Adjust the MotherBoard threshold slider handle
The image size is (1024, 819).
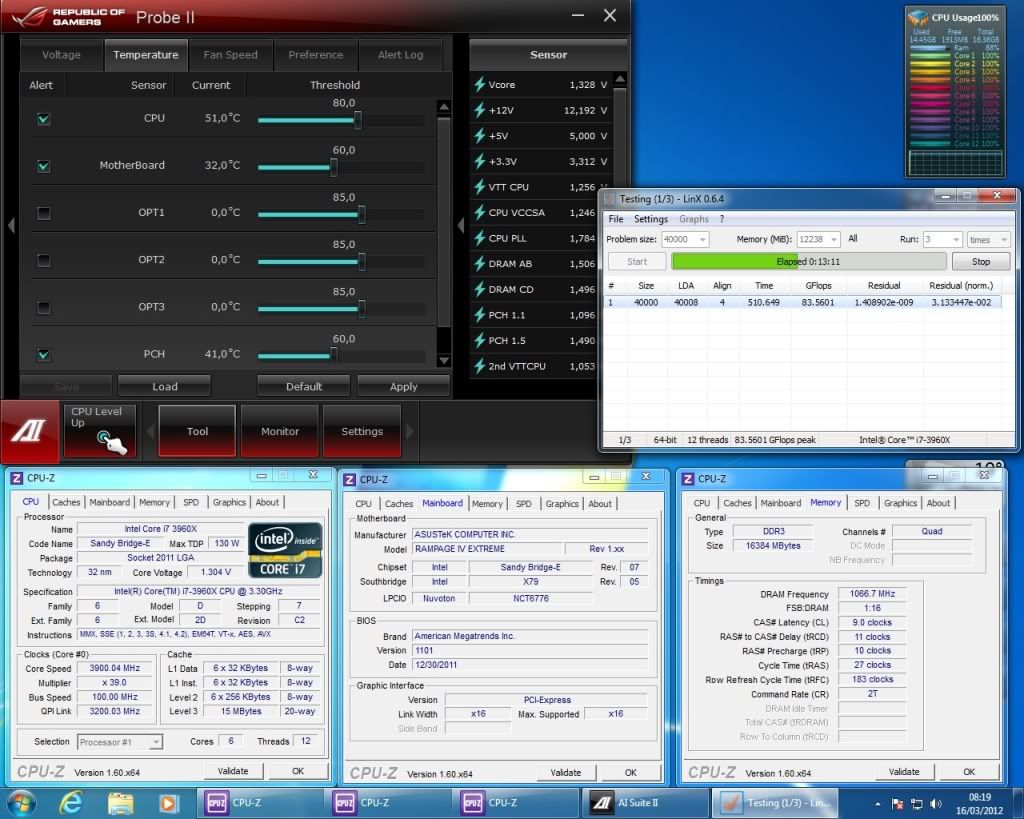pos(333,167)
